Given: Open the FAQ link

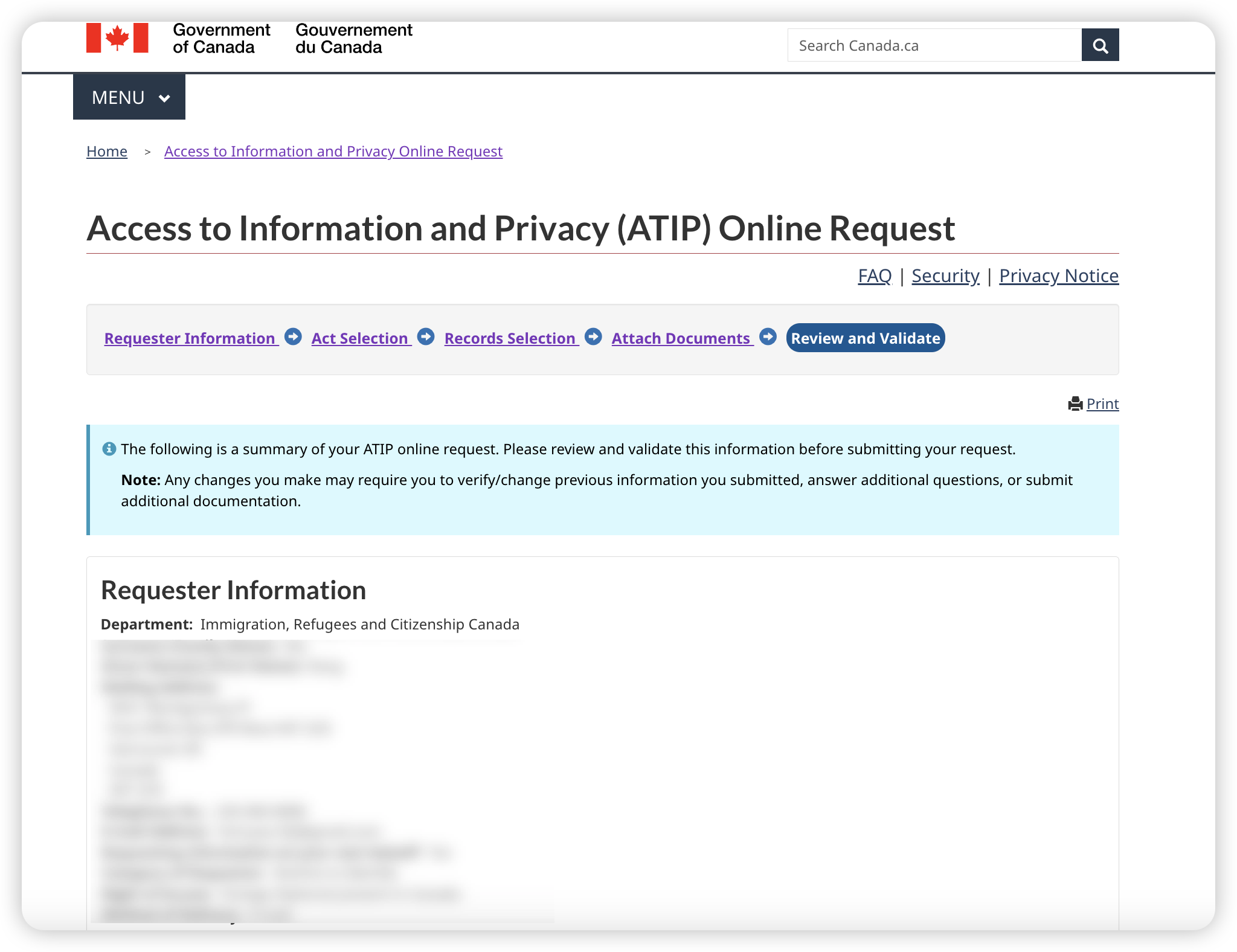Looking at the screenshot, I should 875,276.
